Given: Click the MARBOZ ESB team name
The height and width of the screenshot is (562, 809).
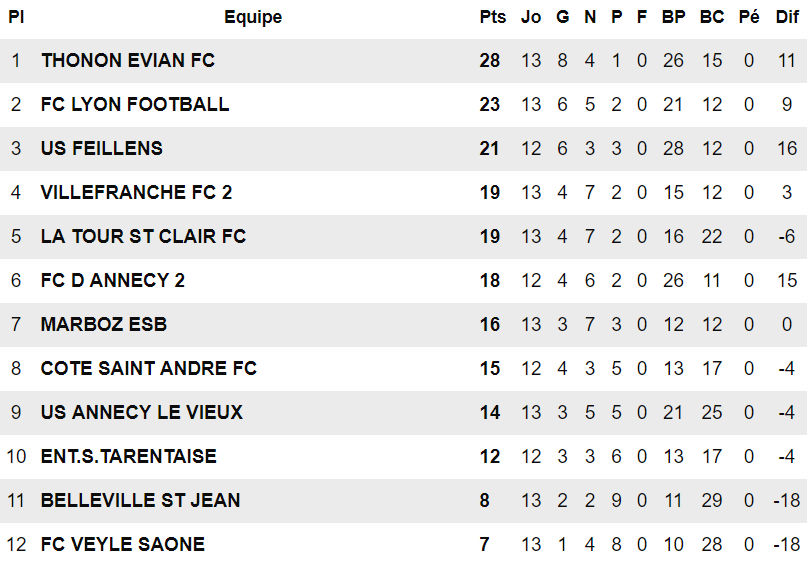Looking at the screenshot, I should [104, 324].
